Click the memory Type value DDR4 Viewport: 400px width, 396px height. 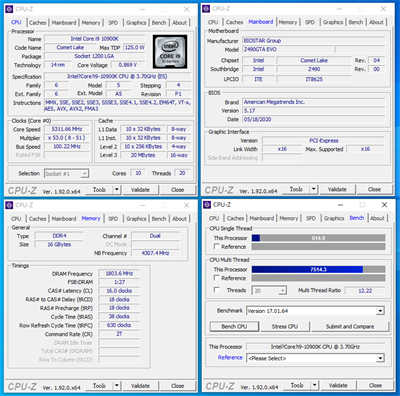coord(59,236)
